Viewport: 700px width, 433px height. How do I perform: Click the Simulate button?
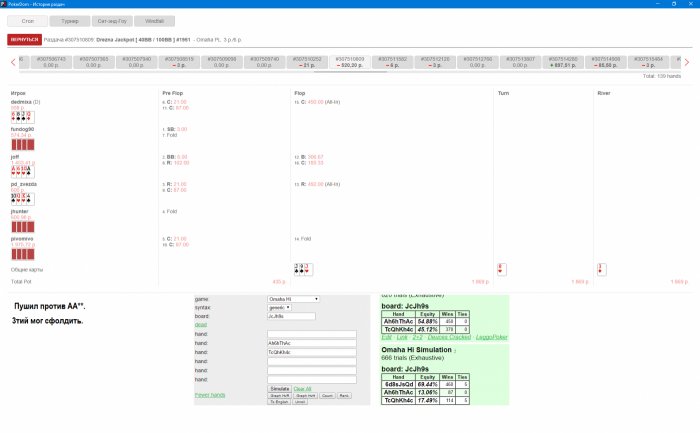[x=279, y=389]
